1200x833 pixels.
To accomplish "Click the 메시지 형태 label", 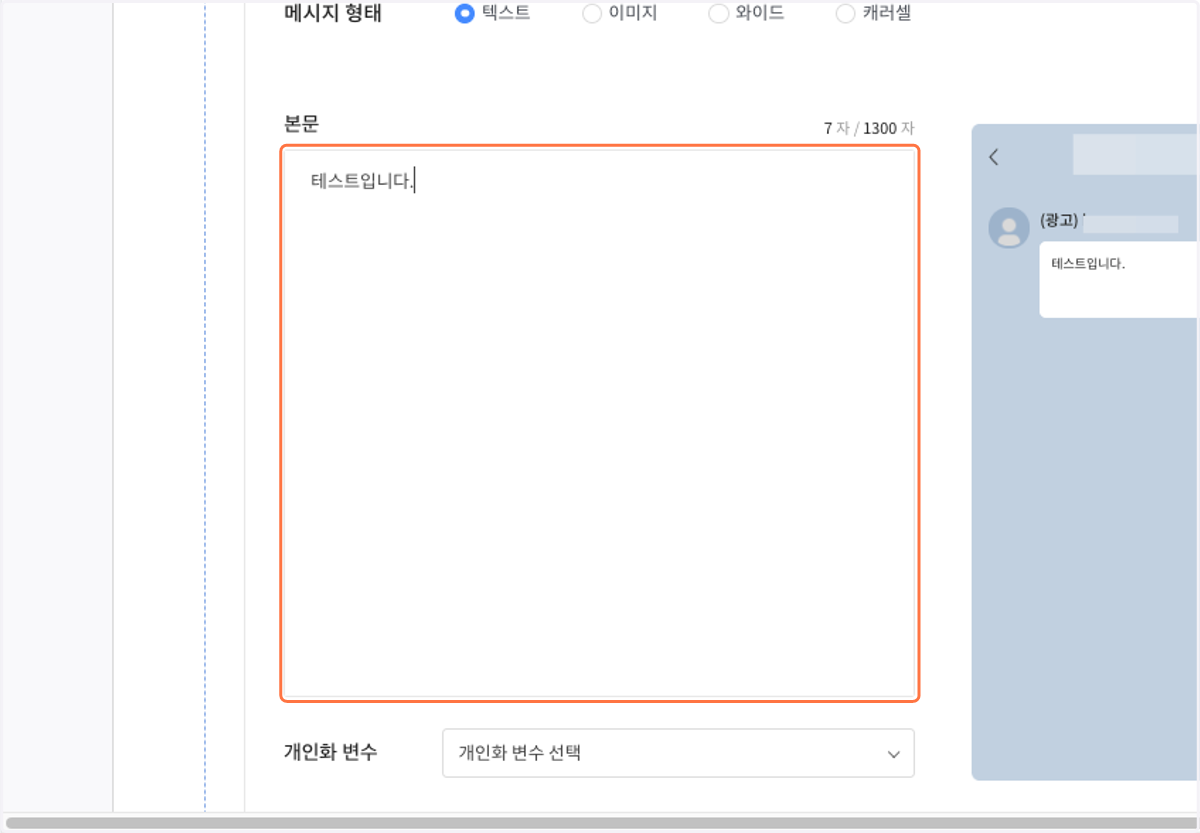I will pyautogui.click(x=333, y=14).
